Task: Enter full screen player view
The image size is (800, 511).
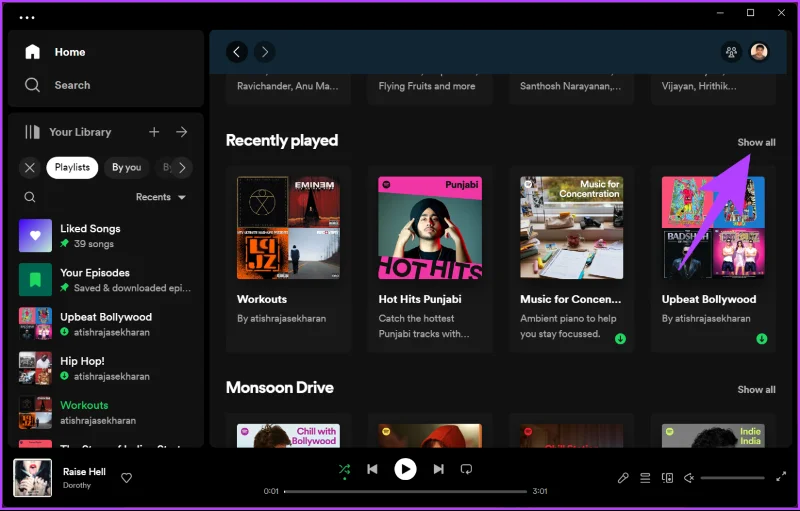Action: click(x=781, y=477)
